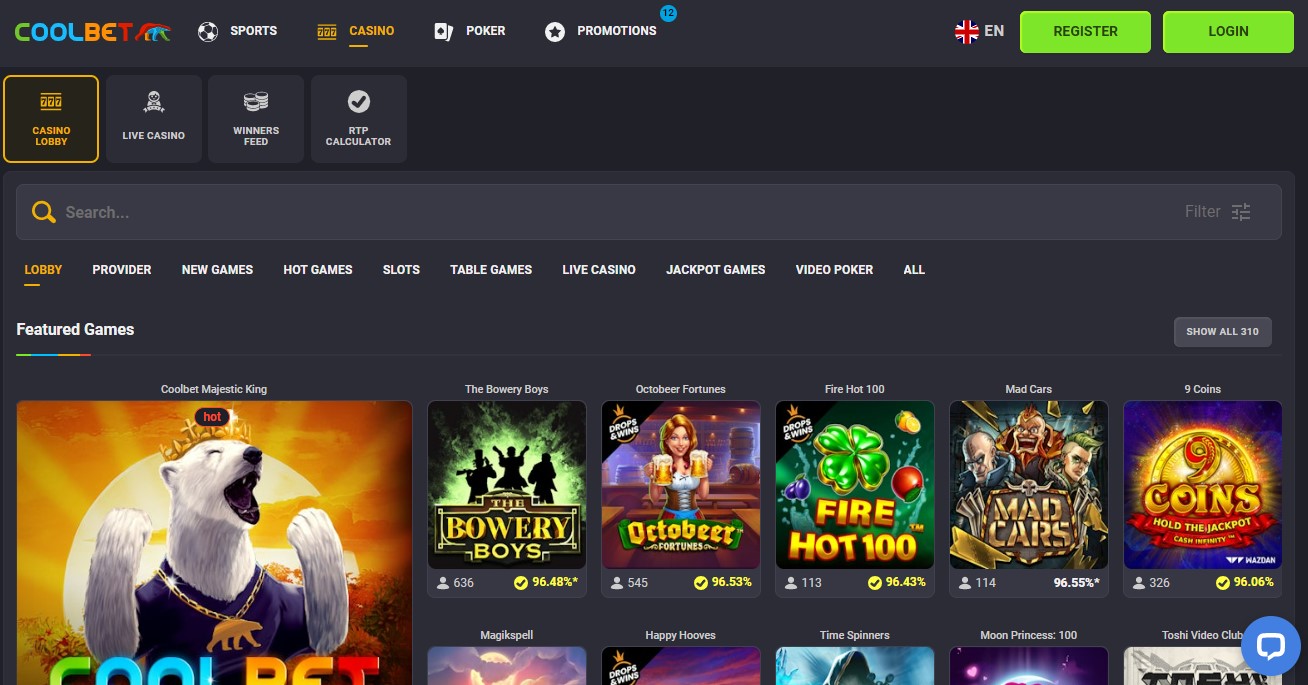Click the Register button
The image size is (1308, 685).
[x=1085, y=31]
